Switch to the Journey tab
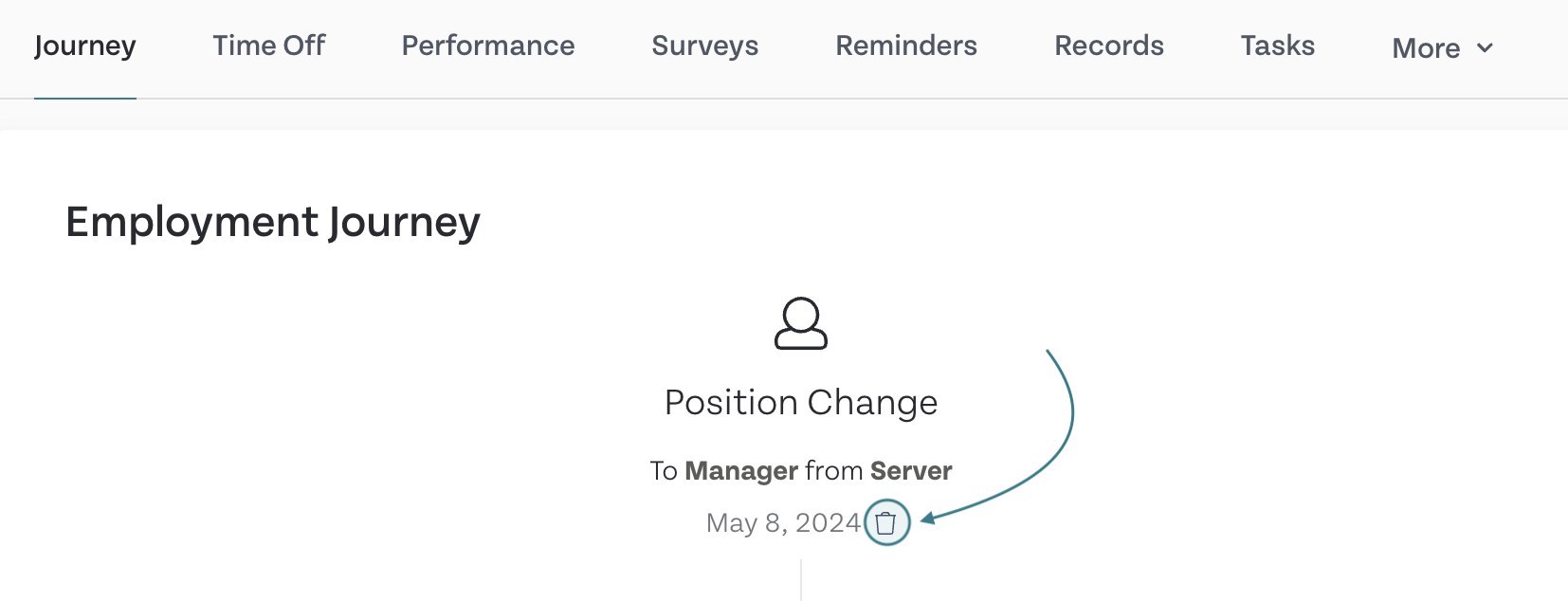This screenshot has width=1568, height=601. (x=85, y=46)
